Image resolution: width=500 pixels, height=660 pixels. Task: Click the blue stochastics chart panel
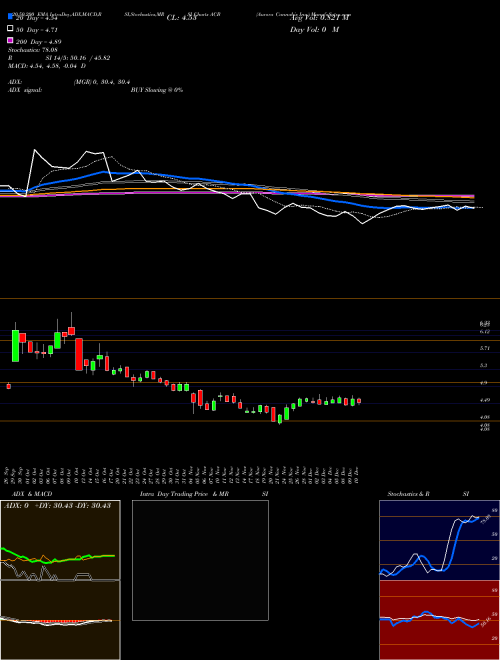coord(439,540)
